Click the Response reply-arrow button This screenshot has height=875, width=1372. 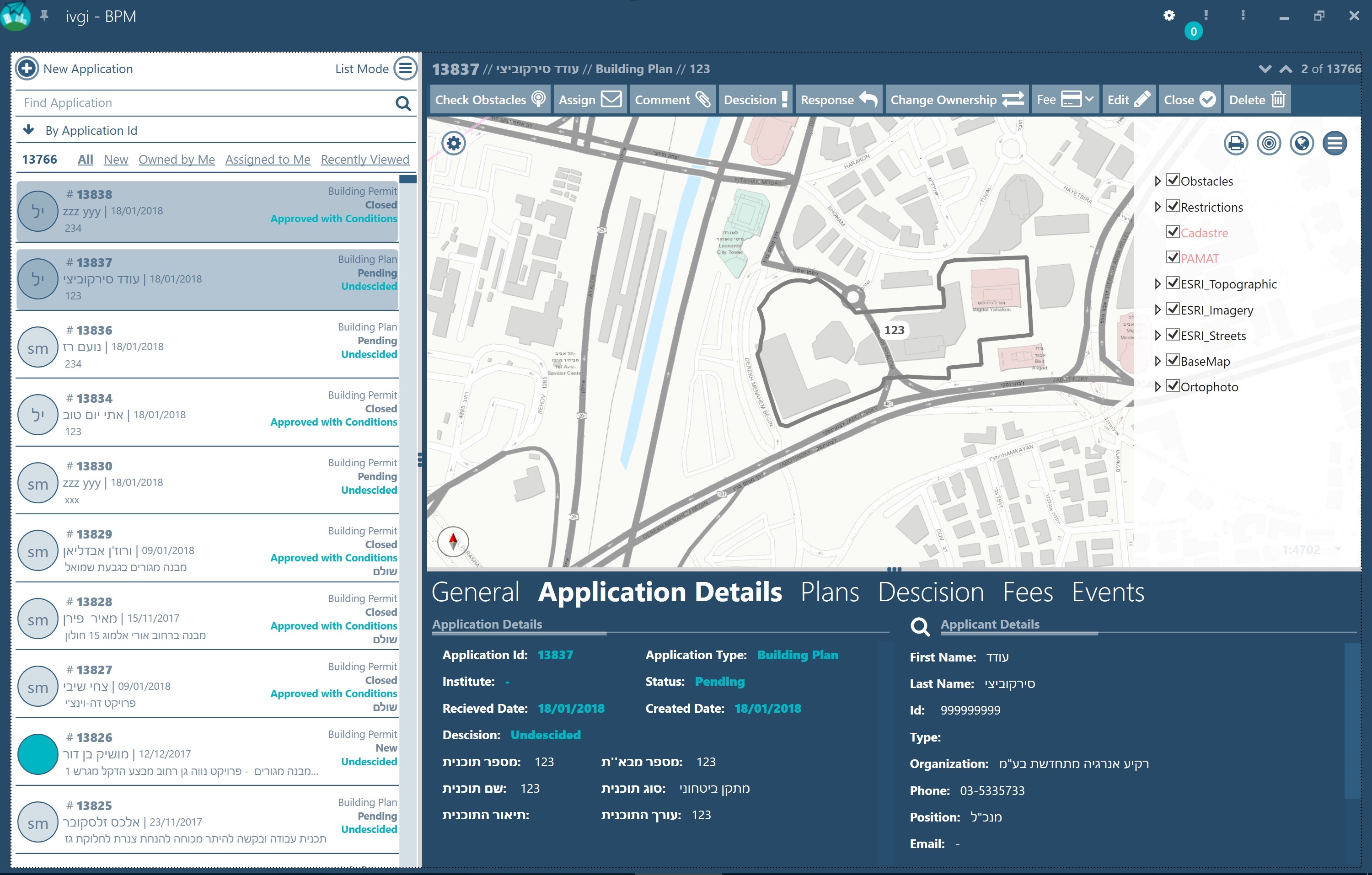[839, 100]
